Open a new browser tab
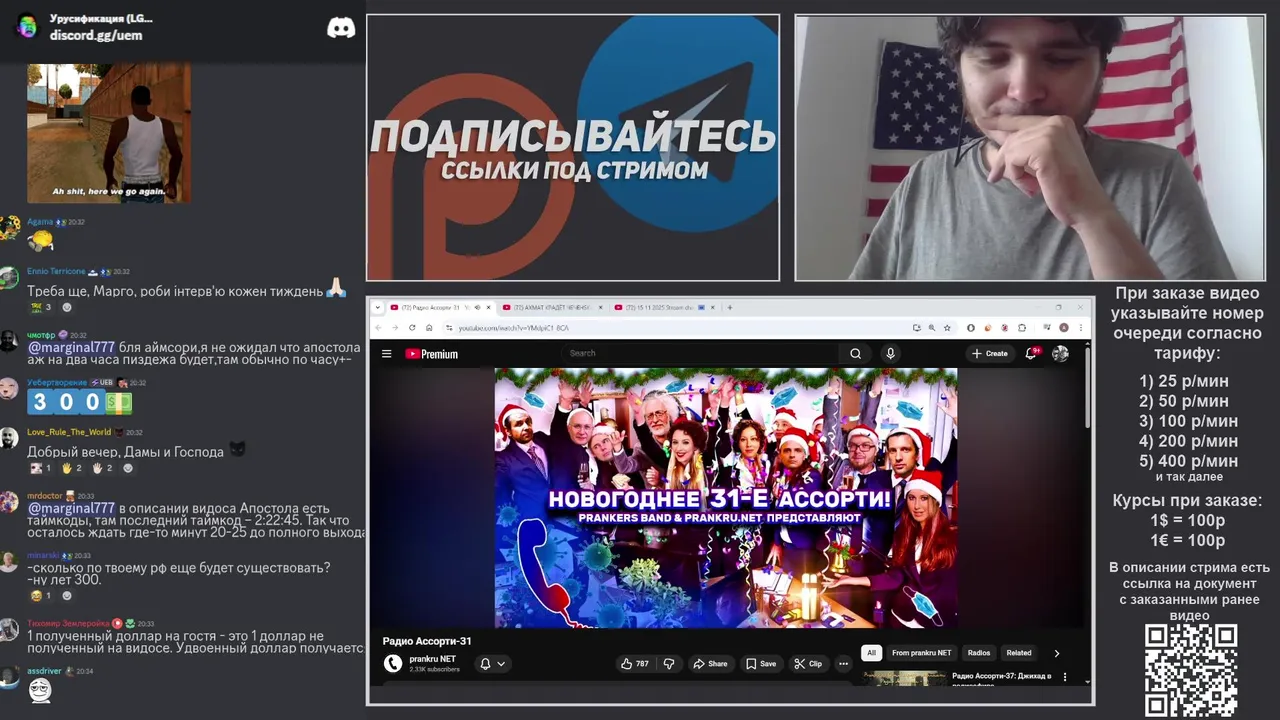The image size is (1280, 720). [x=730, y=307]
